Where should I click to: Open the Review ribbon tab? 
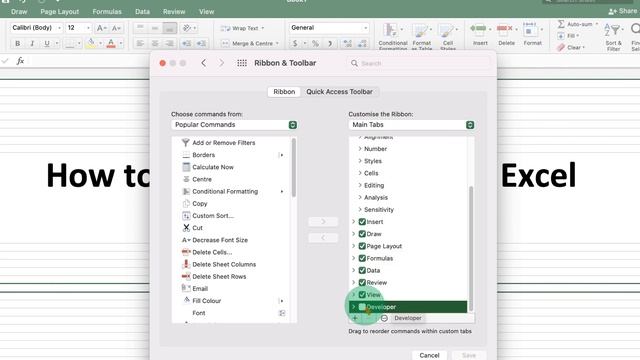174,12
